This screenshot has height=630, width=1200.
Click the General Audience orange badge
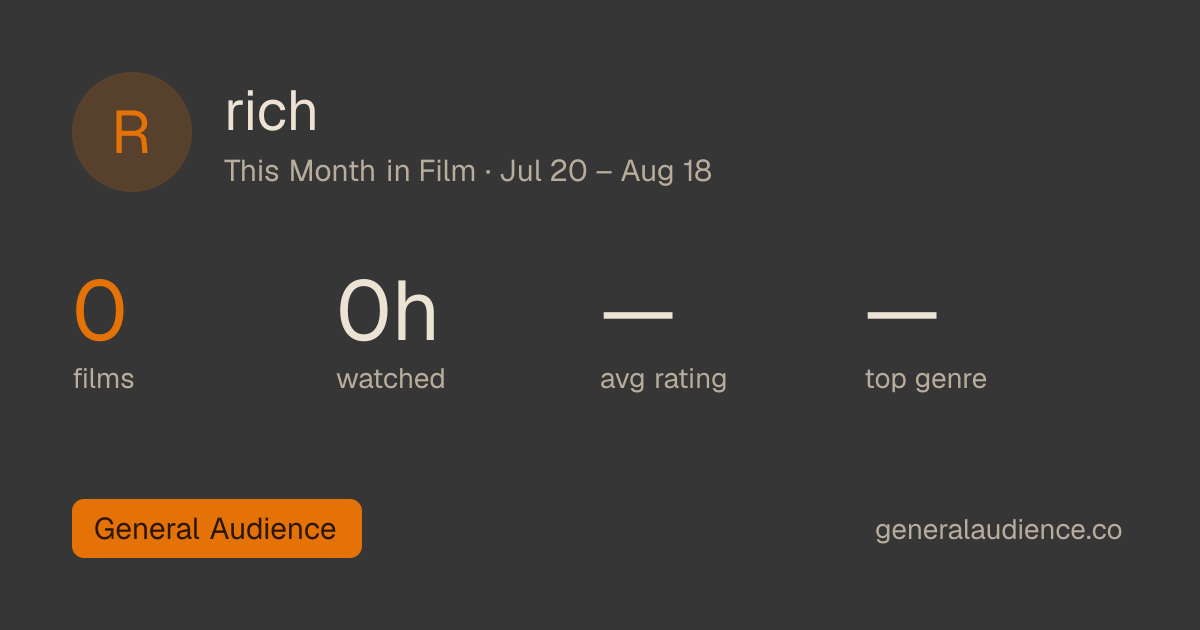pyautogui.click(x=217, y=528)
